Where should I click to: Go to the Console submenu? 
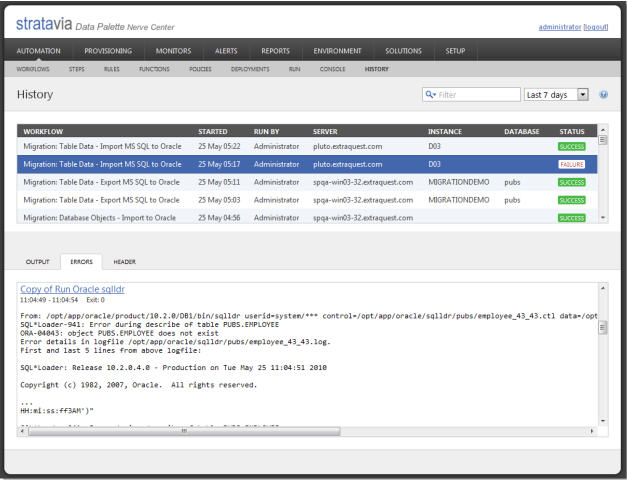point(332,70)
